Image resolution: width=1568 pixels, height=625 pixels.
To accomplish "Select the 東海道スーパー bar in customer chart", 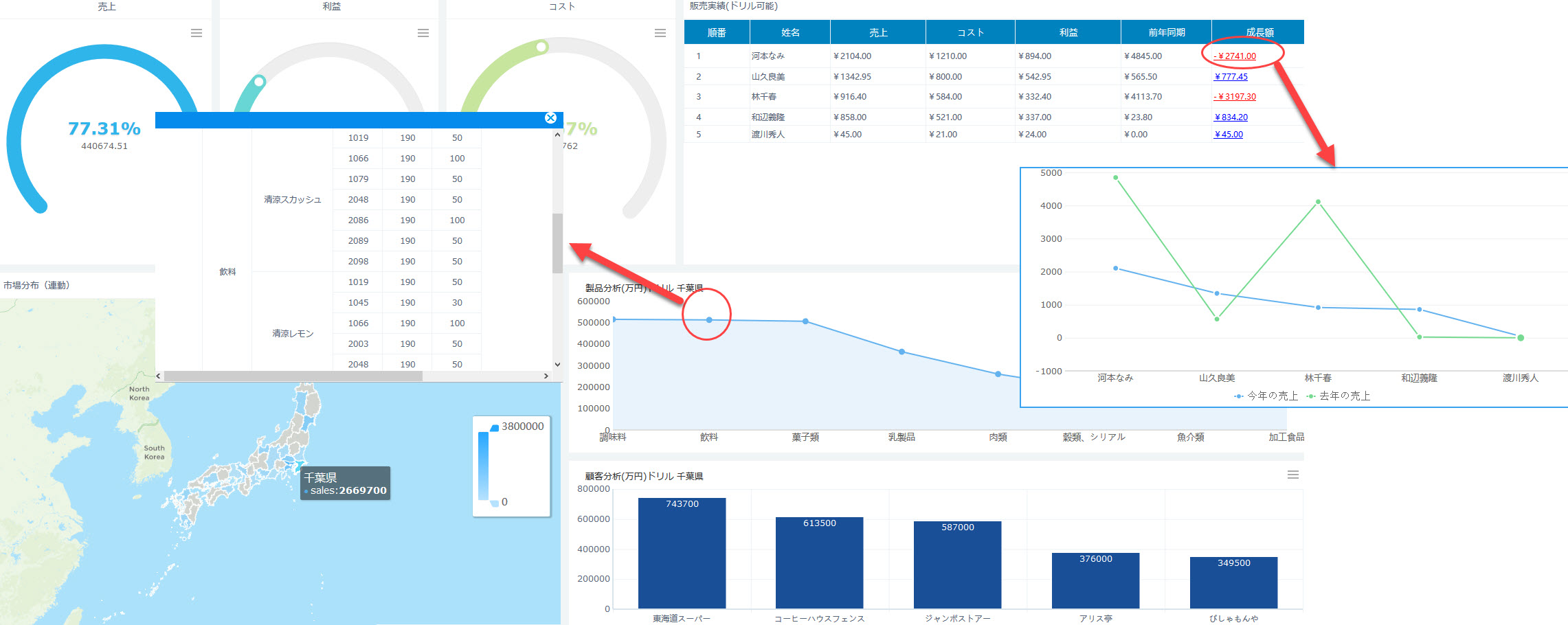I will [x=682, y=553].
